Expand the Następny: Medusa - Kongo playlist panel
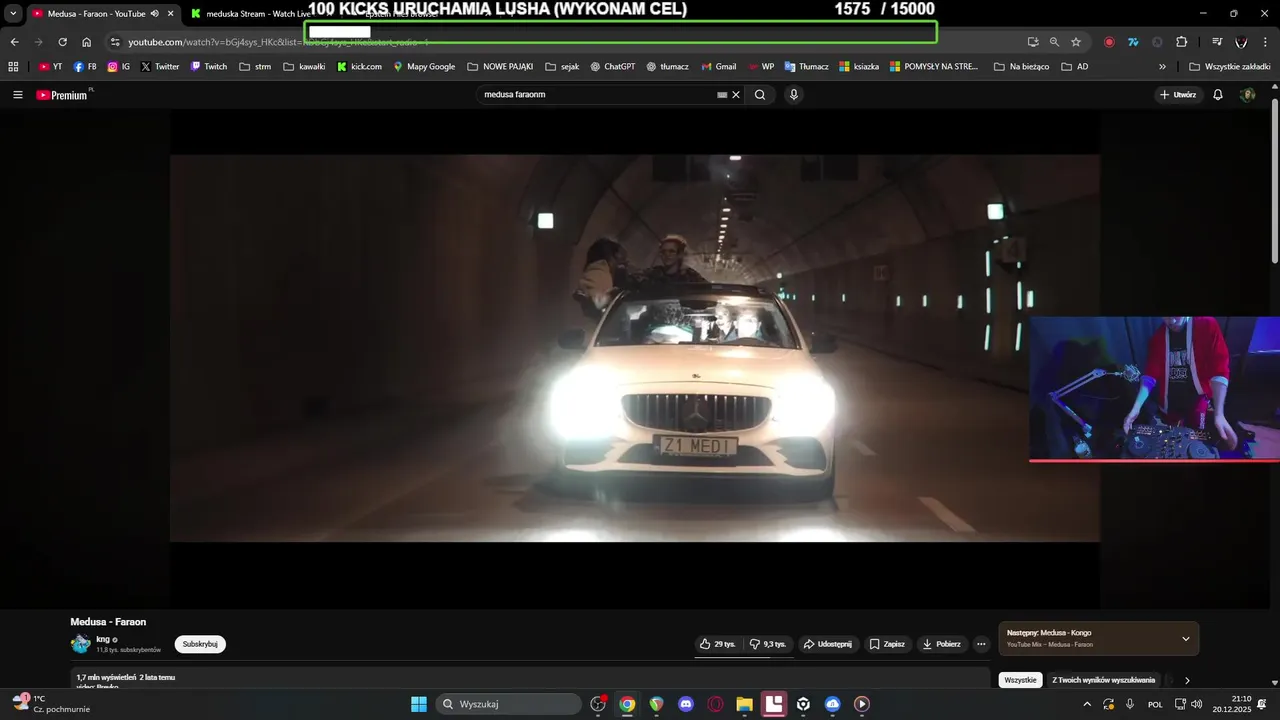 (1186, 639)
